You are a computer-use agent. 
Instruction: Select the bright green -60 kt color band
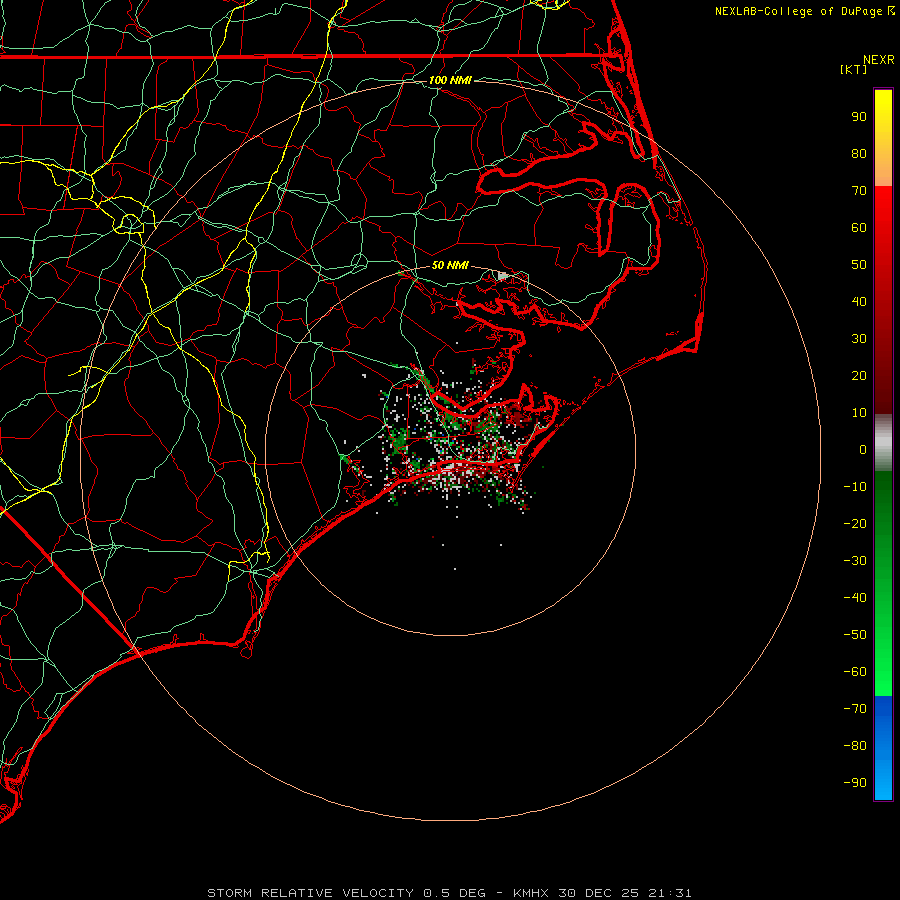[x=883, y=670]
